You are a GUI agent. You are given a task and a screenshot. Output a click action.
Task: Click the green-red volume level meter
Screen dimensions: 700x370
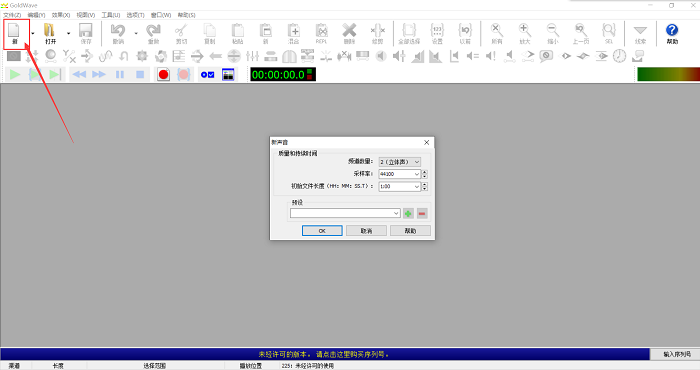coord(668,75)
